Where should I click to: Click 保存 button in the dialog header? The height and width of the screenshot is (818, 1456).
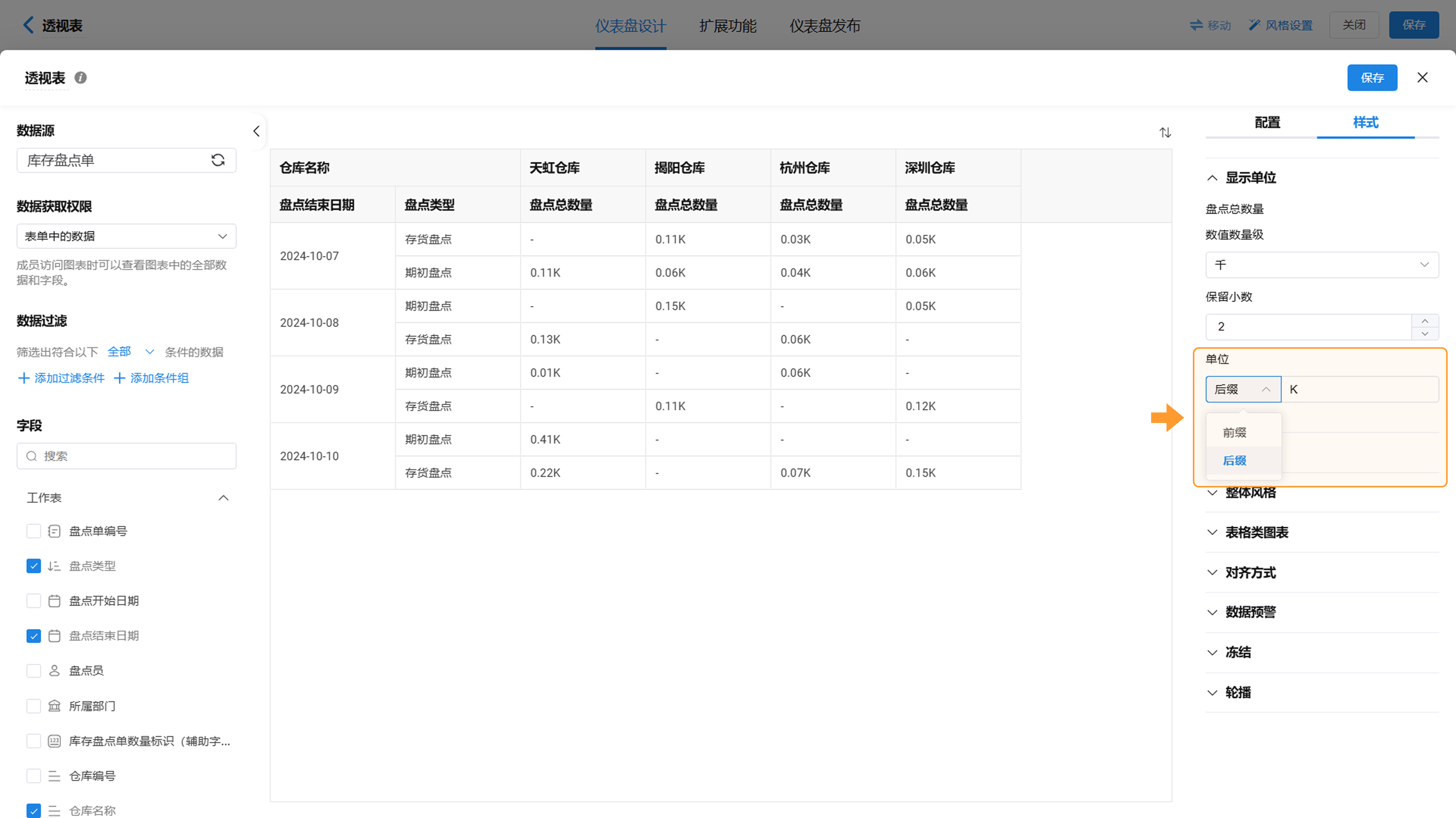click(1372, 77)
